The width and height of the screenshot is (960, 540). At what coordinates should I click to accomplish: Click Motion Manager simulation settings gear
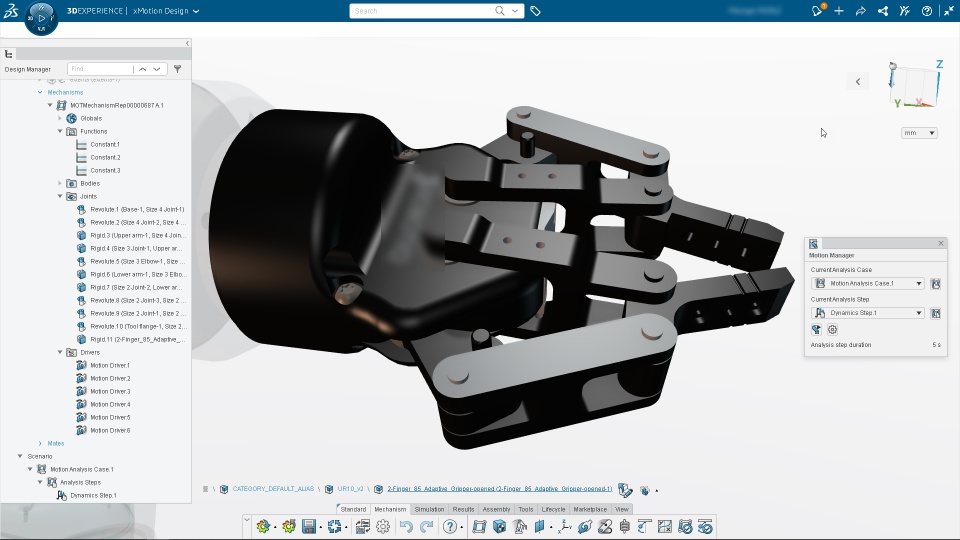832,329
